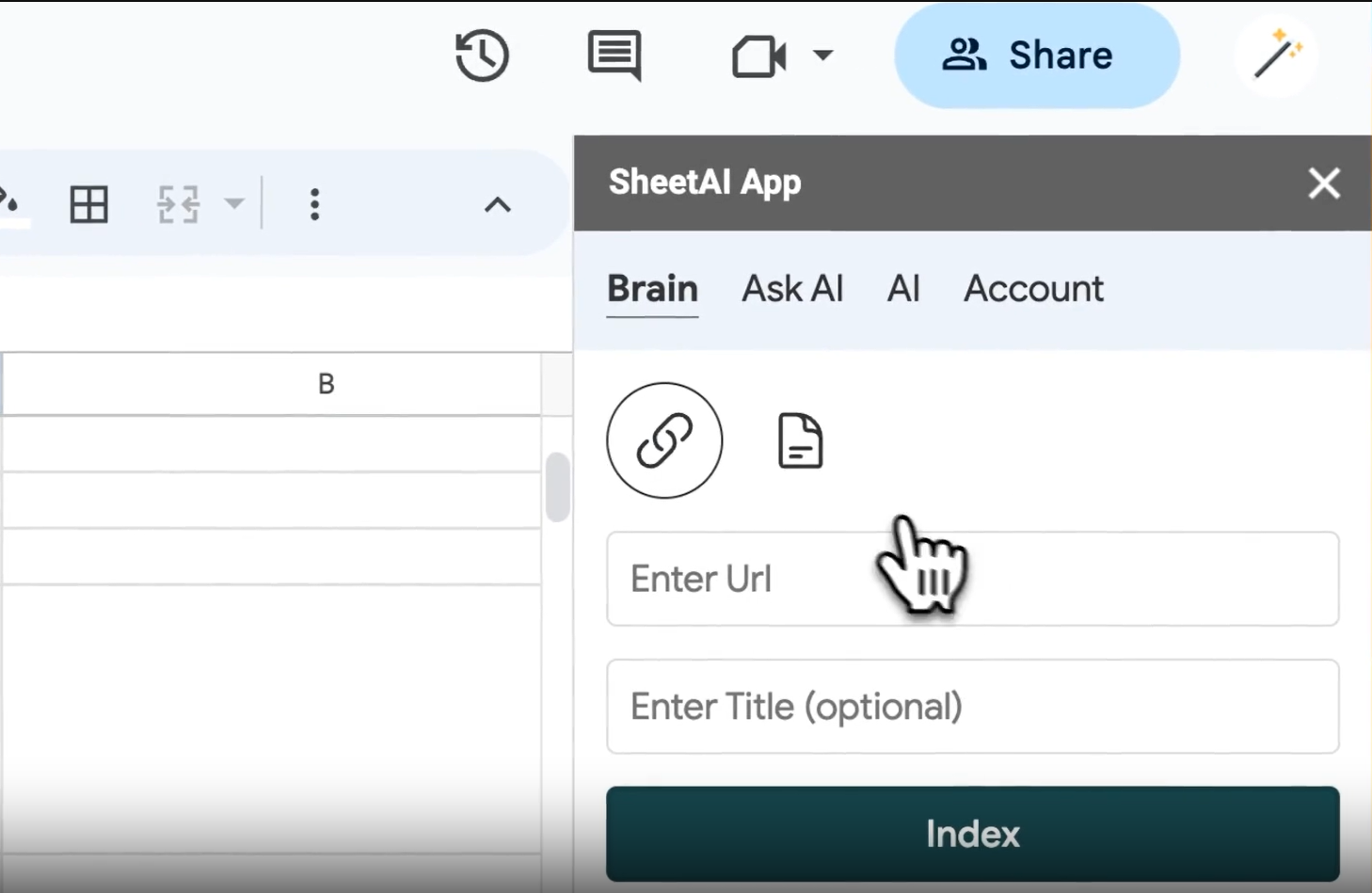
Task: Select the link URL source icon
Action: point(664,440)
